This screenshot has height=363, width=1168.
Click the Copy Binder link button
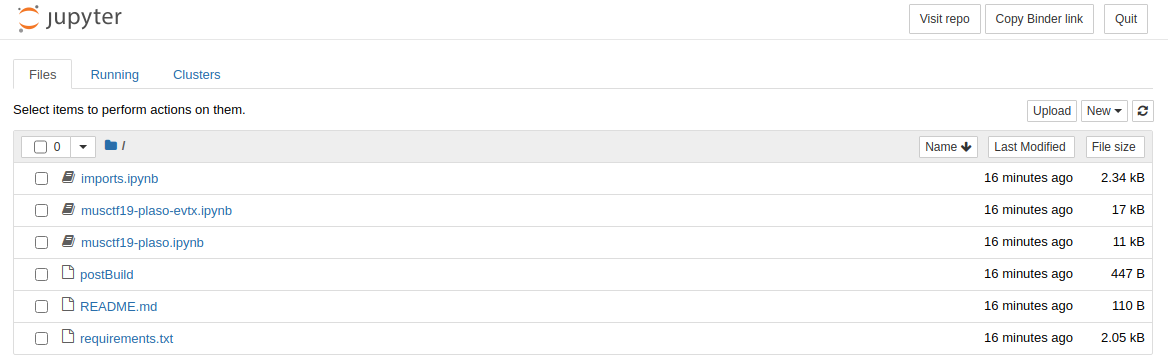1039,19
